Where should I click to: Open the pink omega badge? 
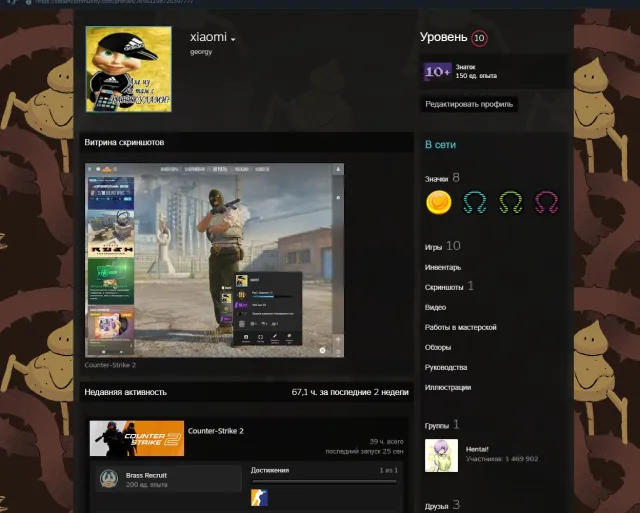click(547, 202)
